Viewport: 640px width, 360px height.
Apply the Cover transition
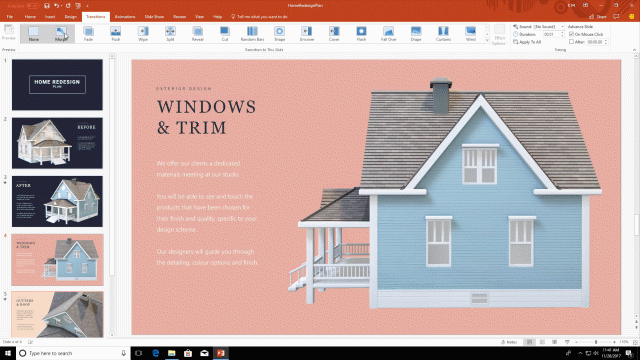coord(334,33)
